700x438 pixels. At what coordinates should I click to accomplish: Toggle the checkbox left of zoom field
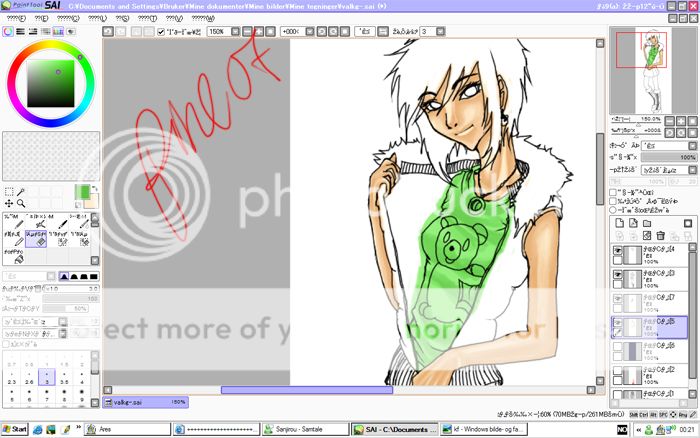pyautogui.click(x=161, y=32)
